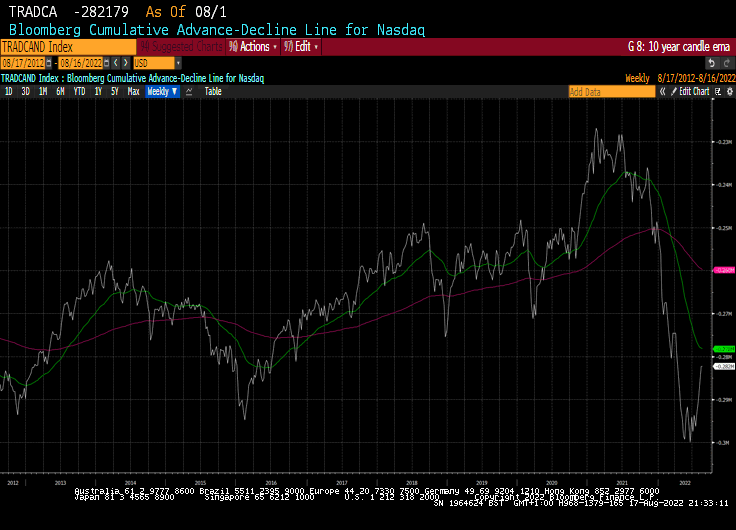736x530 pixels.
Task: Click the Suggested Charts button
Action: [182, 46]
